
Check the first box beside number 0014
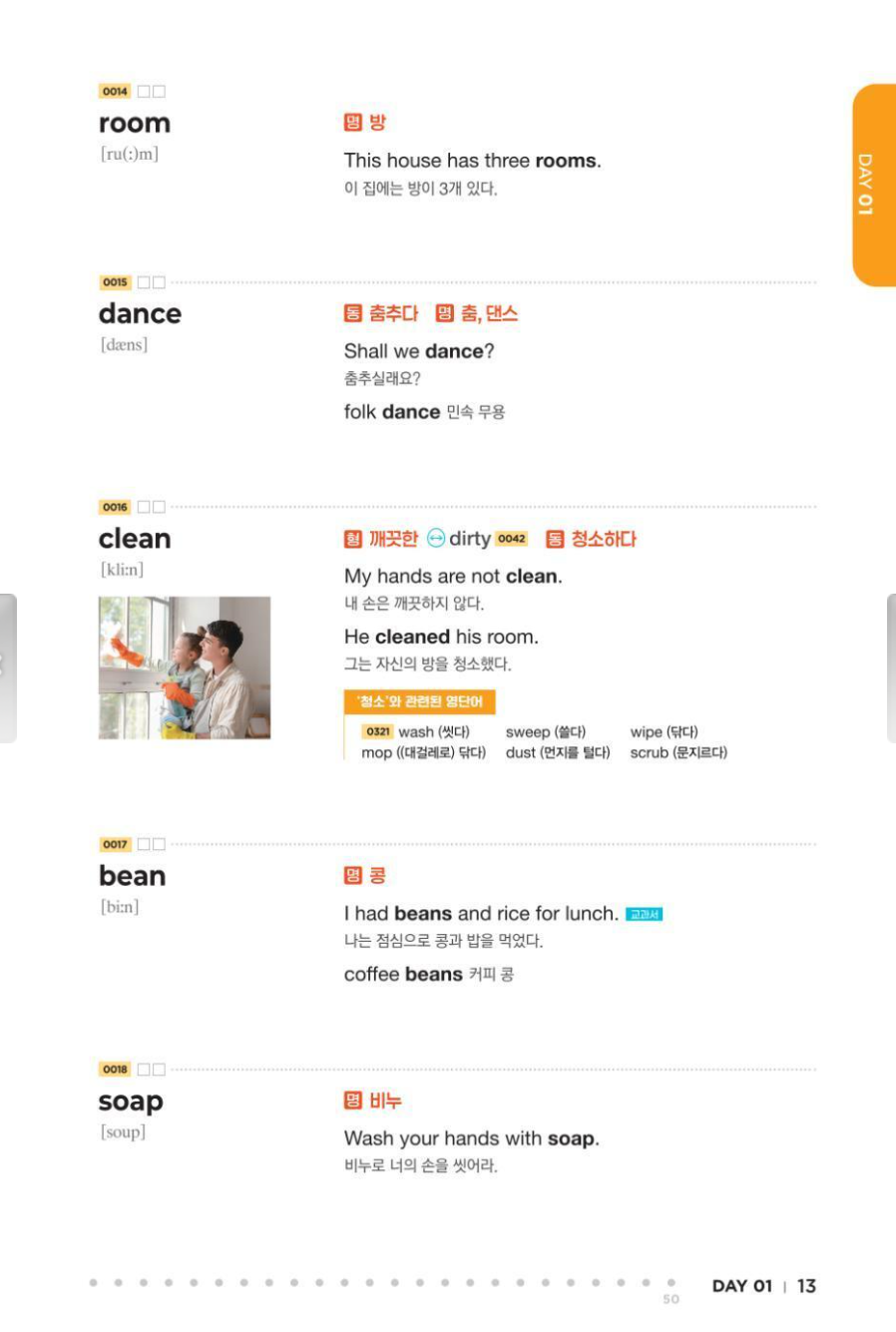(144, 92)
